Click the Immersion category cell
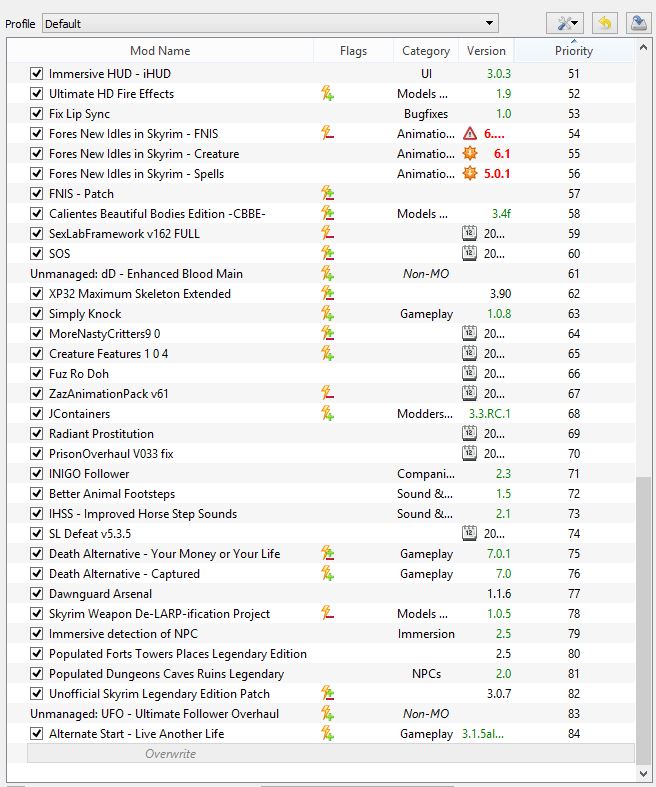The height and width of the screenshot is (787, 656). pos(426,634)
